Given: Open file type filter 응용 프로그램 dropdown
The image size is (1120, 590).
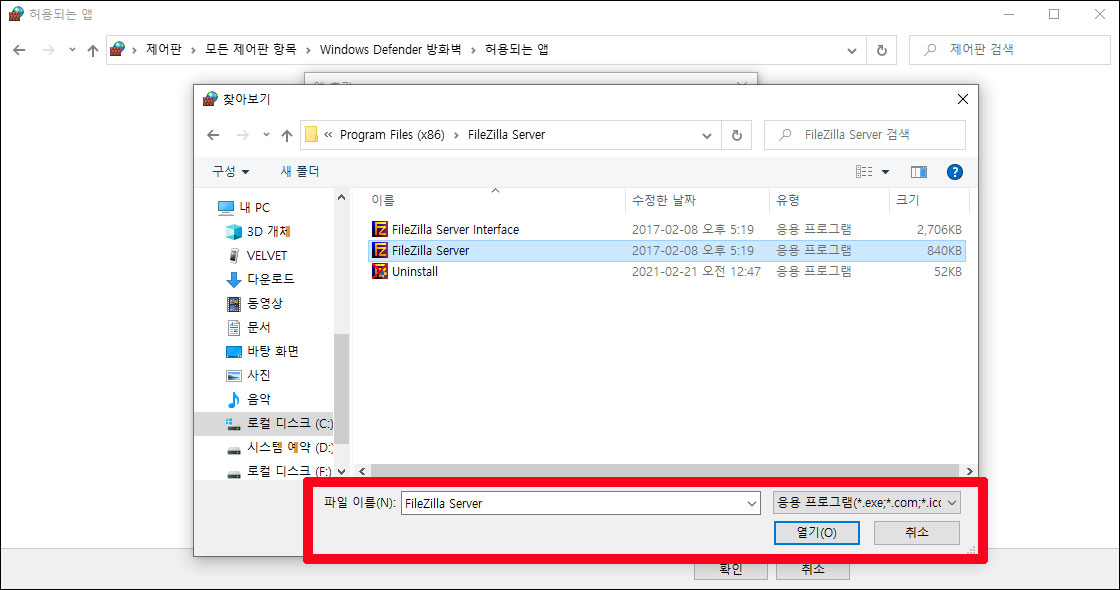Looking at the screenshot, I should point(866,503).
